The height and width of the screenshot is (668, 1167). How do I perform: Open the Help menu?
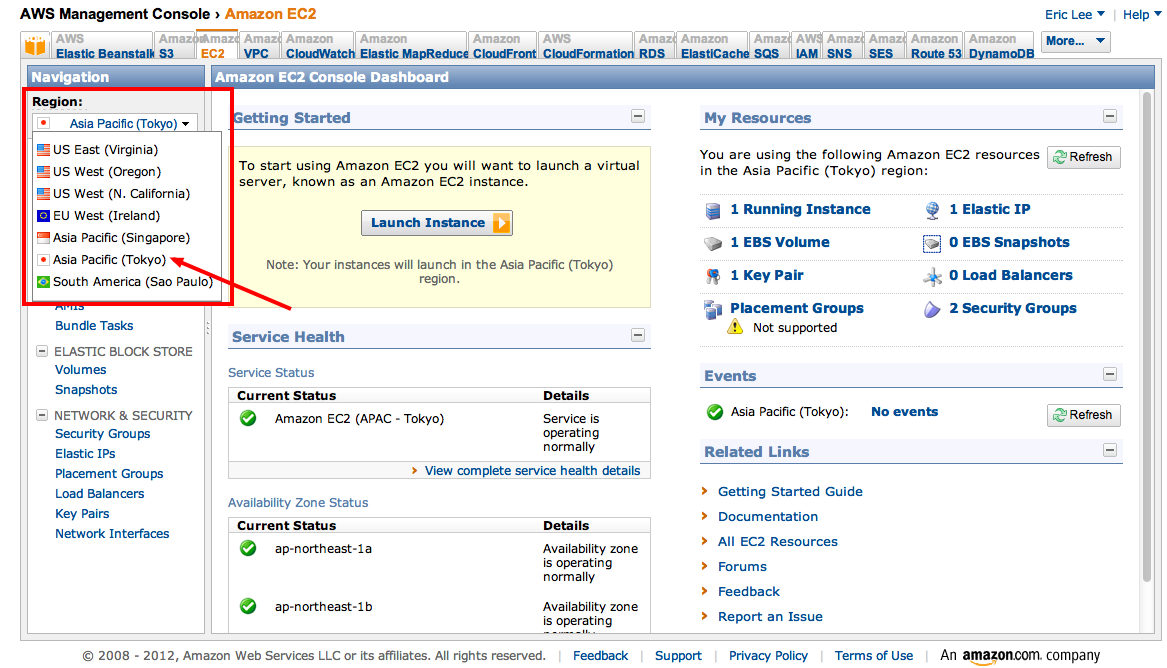pos(1142,14)
